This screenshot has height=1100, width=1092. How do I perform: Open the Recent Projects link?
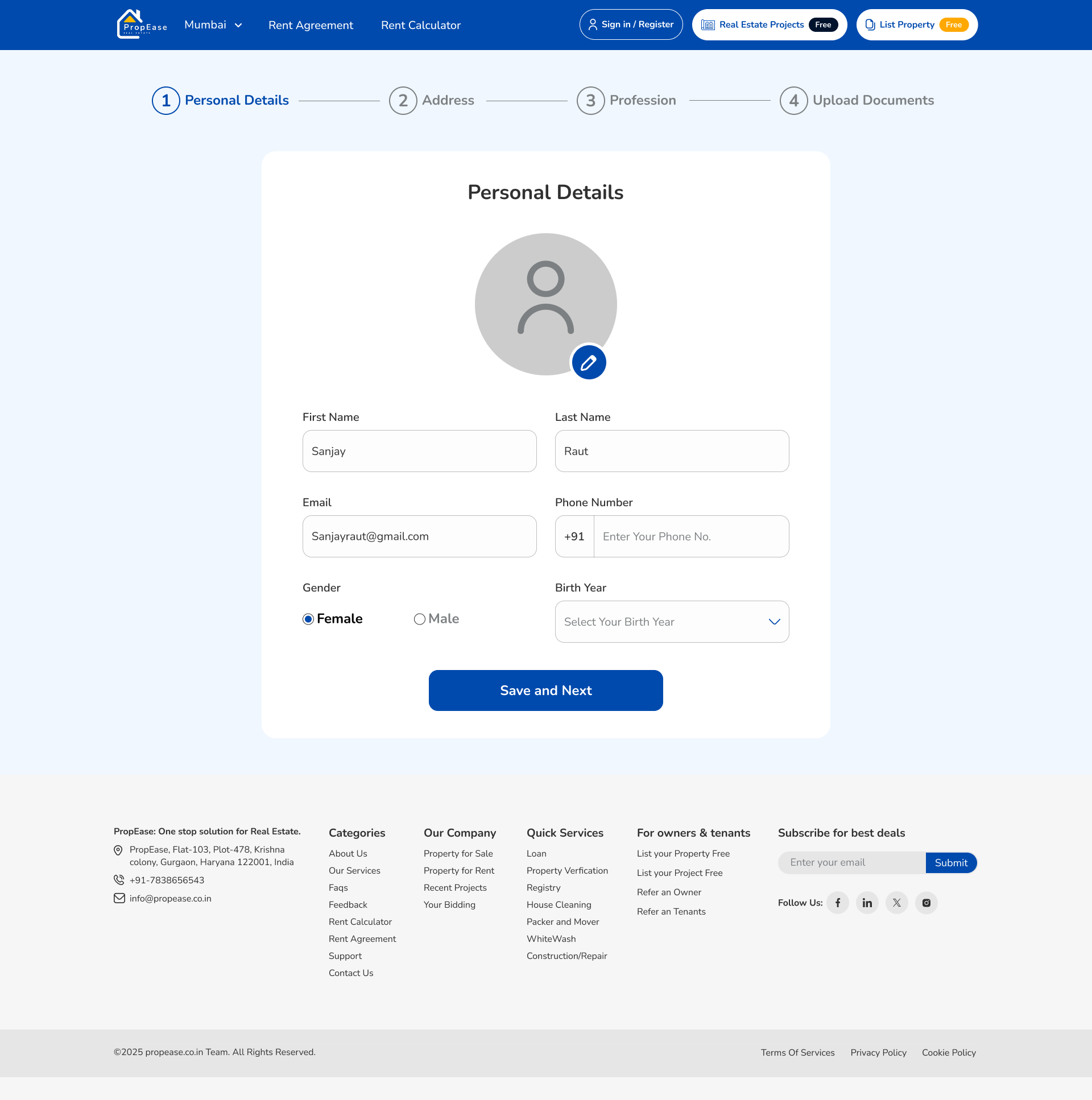[x=455, y=888]
